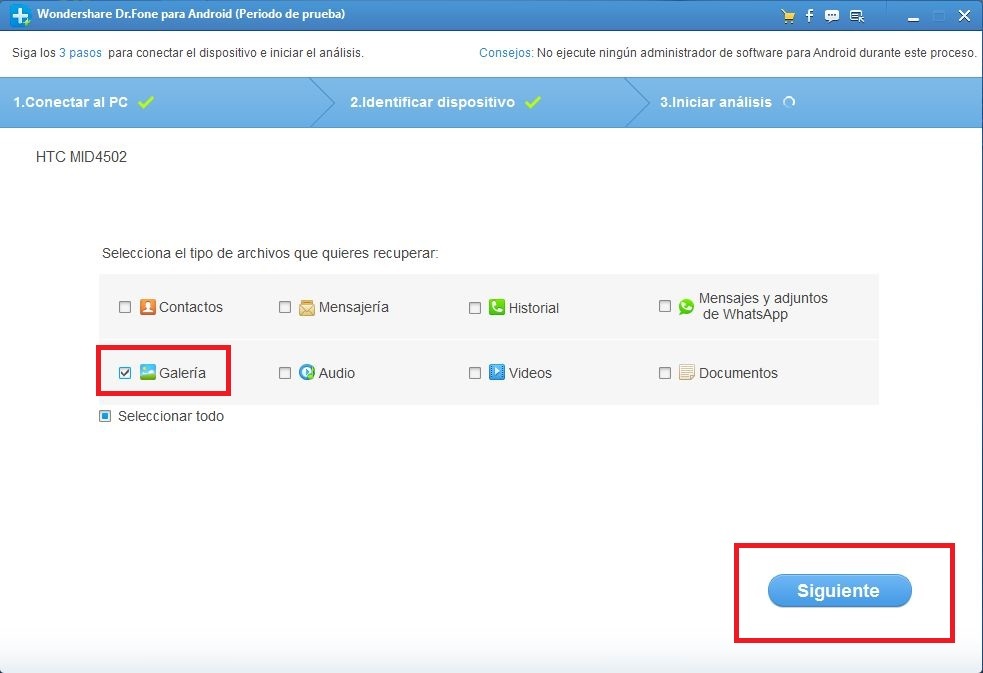
Task: Click the Dr.Fone app logo
Action: click(x=19, y=16)
